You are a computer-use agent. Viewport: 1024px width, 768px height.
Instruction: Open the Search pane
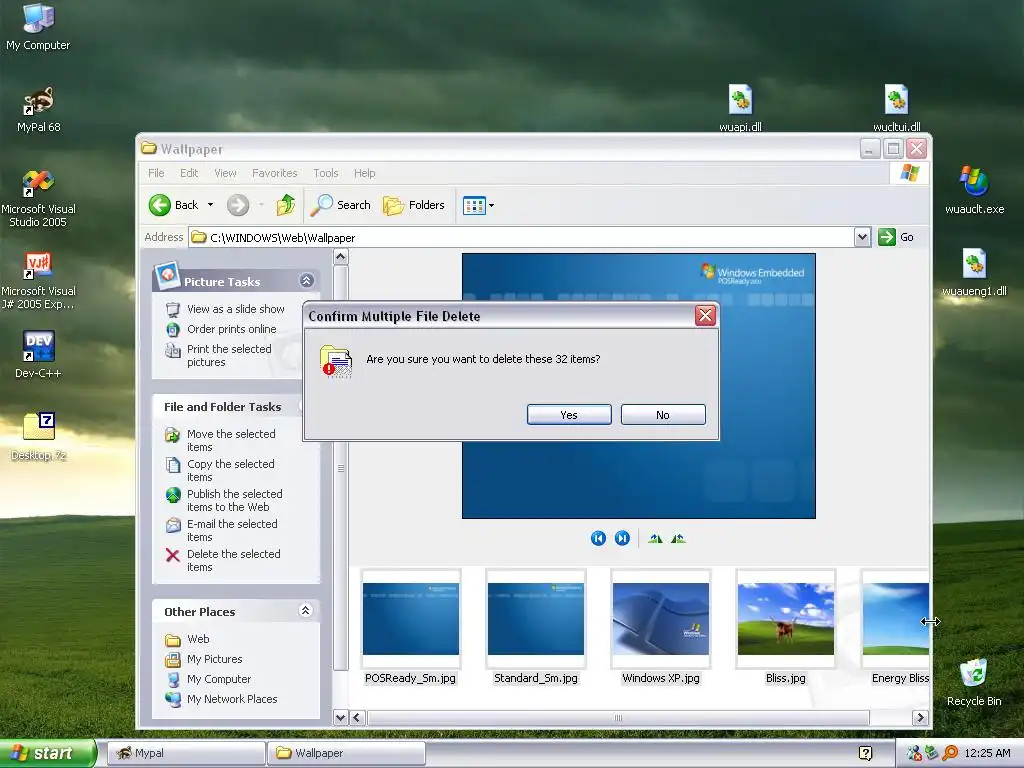click(x=340, y=205)
